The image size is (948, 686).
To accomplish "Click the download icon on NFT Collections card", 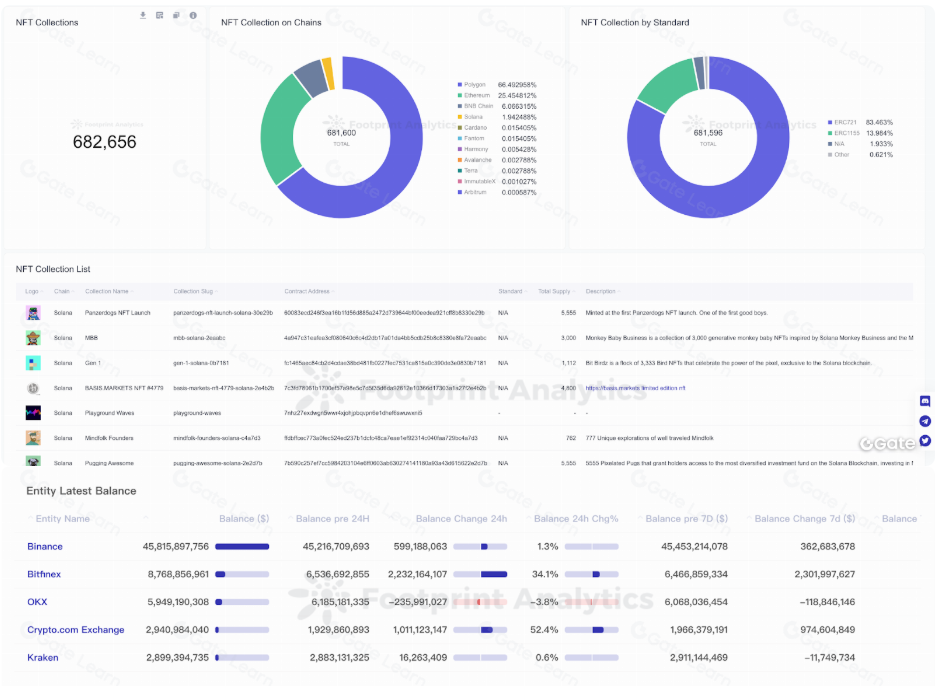I will coord(143,16).
